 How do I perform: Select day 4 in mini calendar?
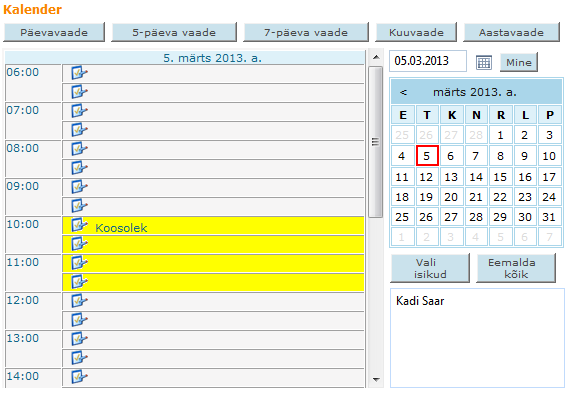pos(402,156)
